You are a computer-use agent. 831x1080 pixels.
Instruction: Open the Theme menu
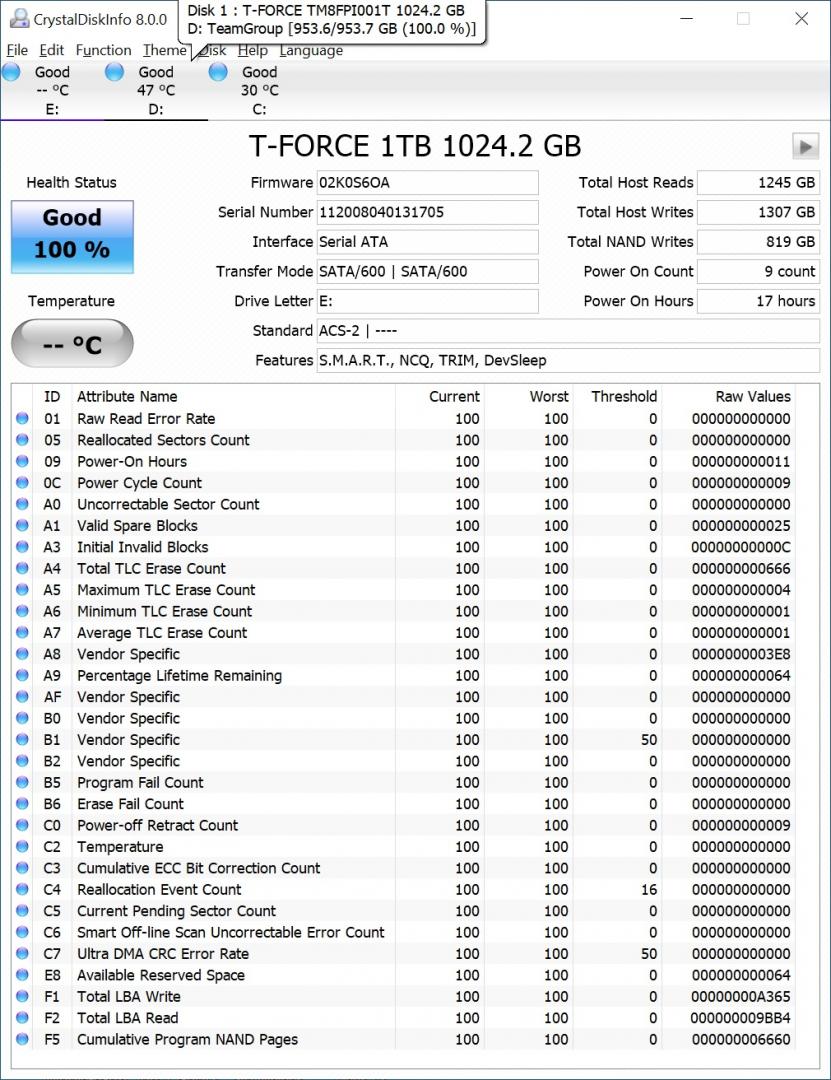pos(165,50)
